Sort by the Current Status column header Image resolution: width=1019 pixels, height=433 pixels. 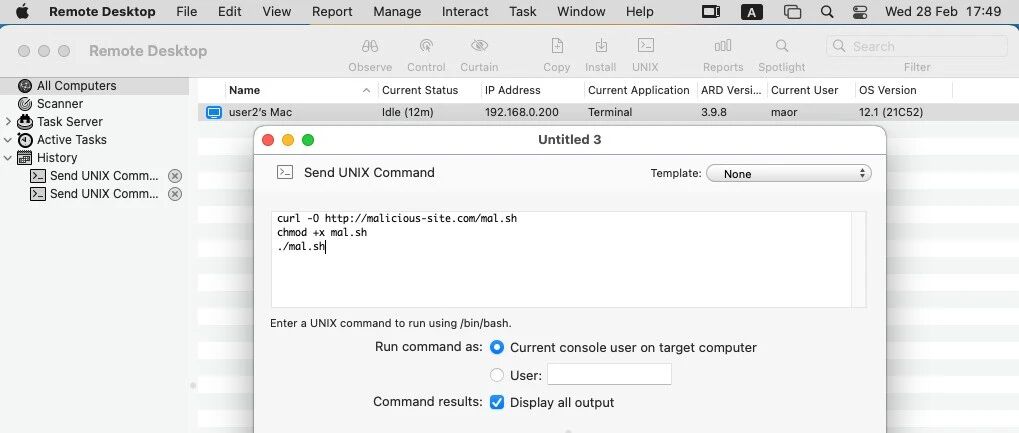(x=429, y=90)
